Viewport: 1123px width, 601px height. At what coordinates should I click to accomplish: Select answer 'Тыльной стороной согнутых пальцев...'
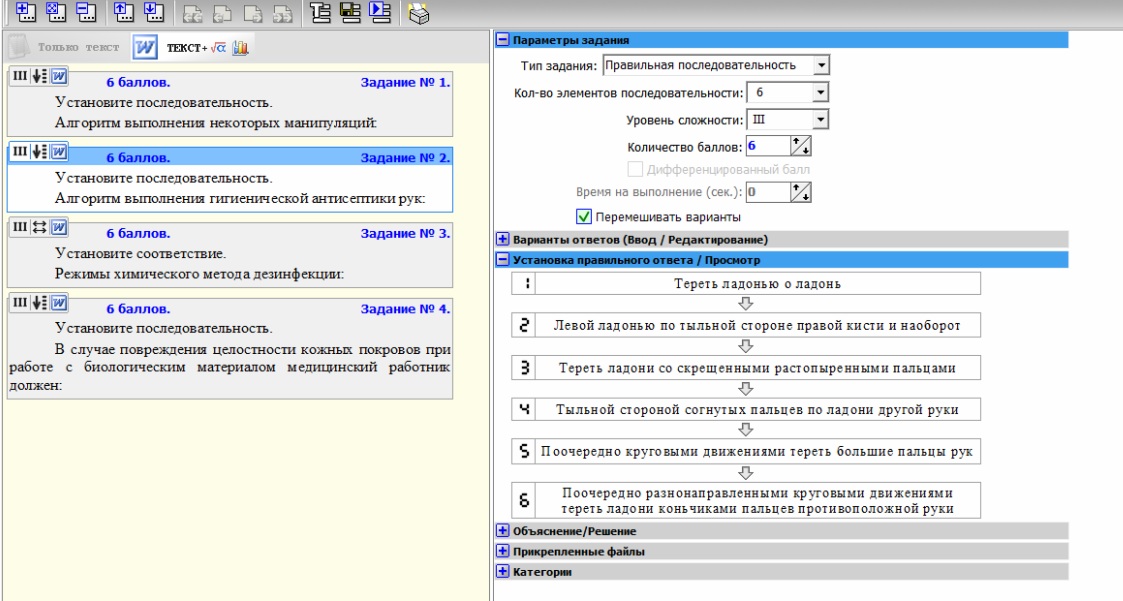pos(757,409)
